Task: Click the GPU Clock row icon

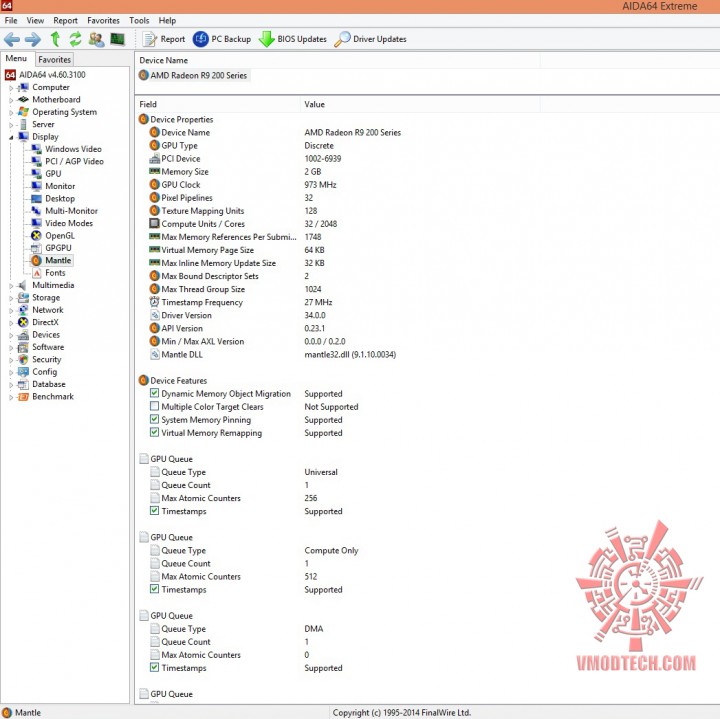Action: 155,185
